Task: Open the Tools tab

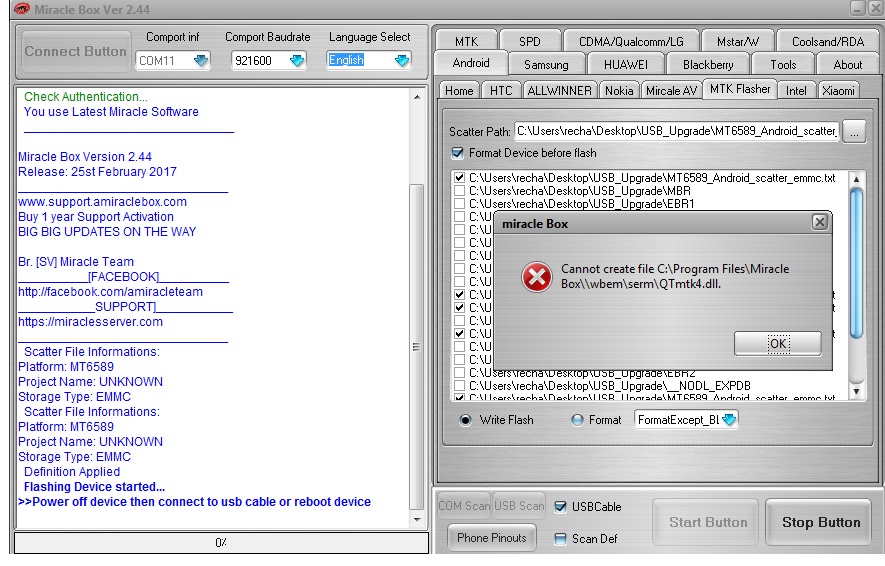Action: pyautogui.click(x=783, y=65)
